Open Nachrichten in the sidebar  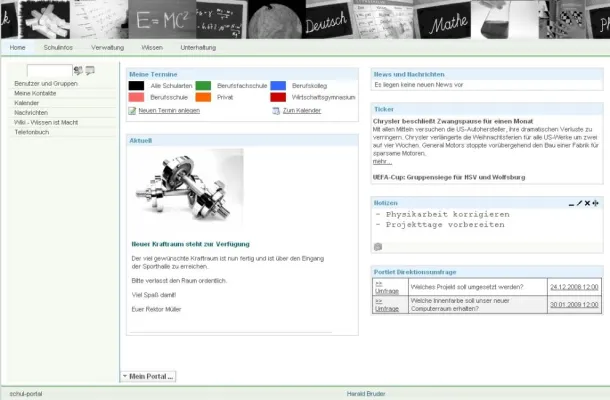click(31, 113)
